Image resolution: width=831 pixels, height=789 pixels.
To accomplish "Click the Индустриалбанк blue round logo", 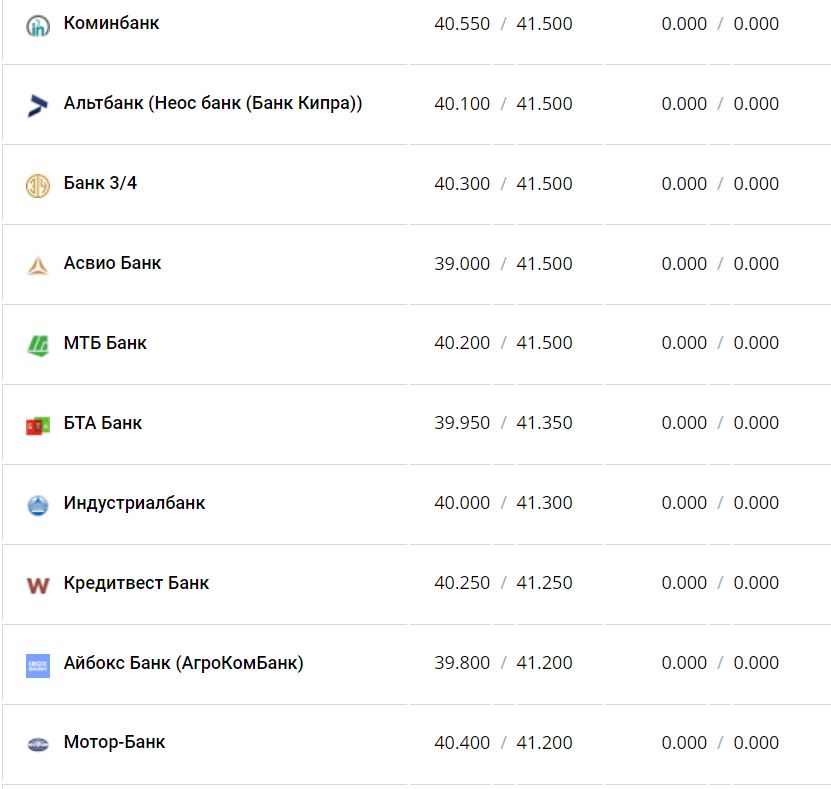I will point(38,505).
